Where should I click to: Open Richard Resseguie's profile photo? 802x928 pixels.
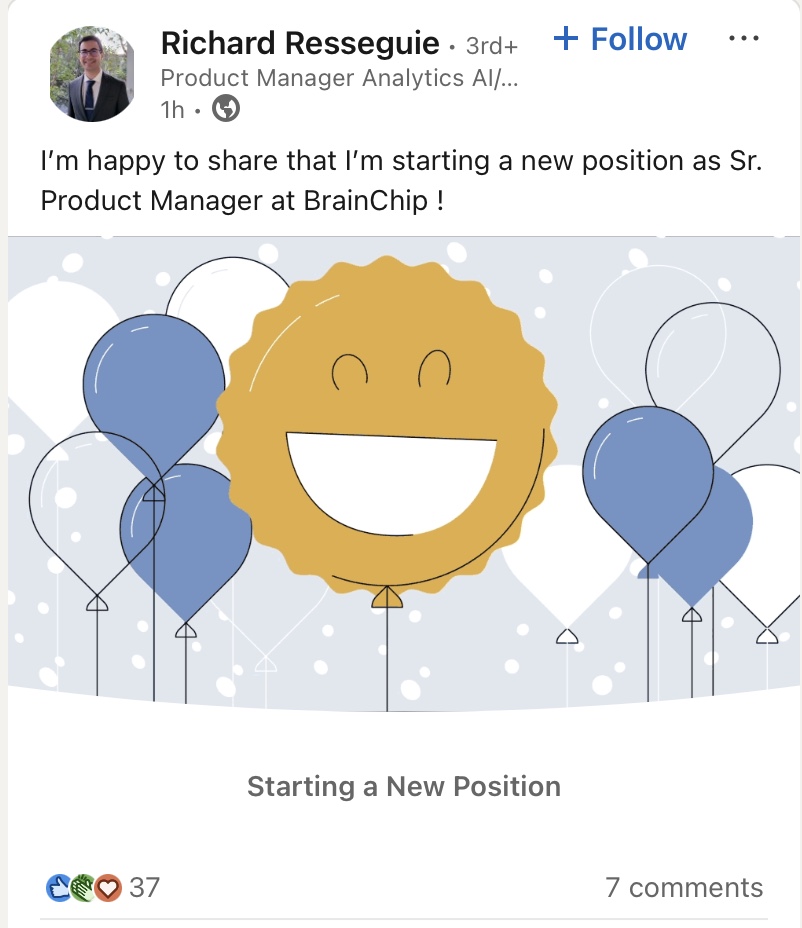coord(90,74)
